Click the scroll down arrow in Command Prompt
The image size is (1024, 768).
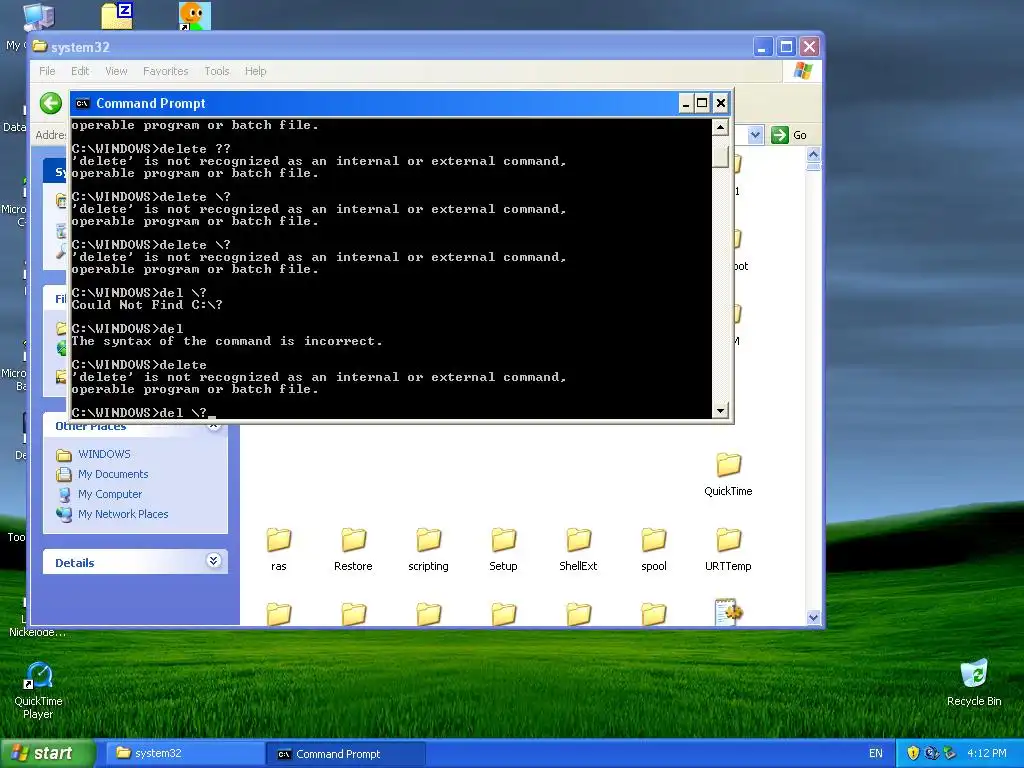(720, 410)
